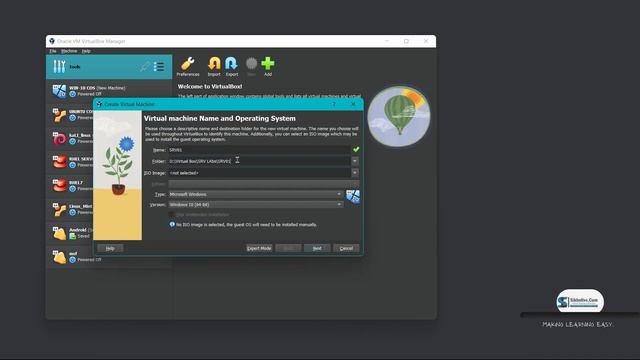Select the Android machine icon
640x360 pixels.
point(59,233)
